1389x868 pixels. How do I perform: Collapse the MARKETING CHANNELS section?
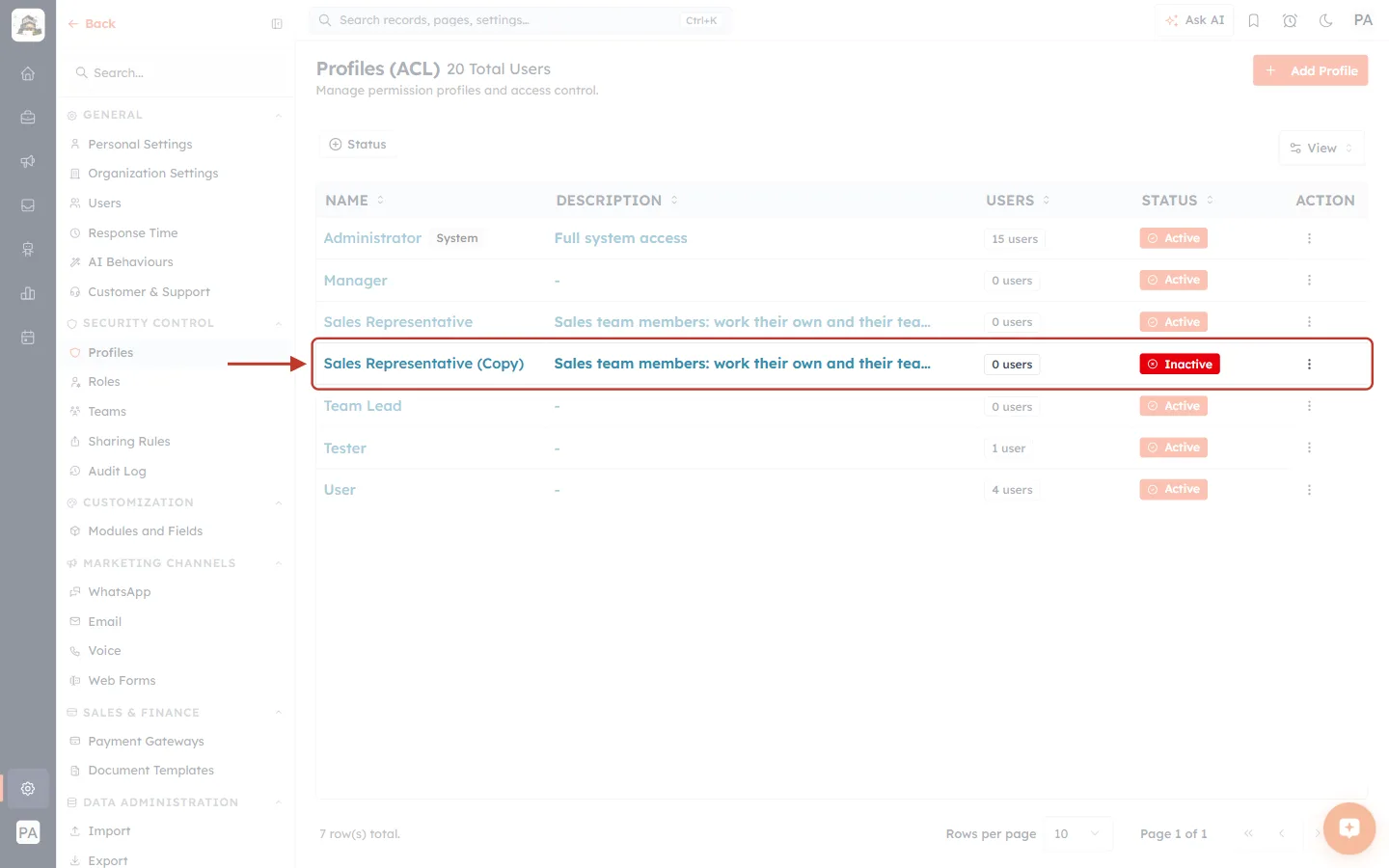click(278, 563)
